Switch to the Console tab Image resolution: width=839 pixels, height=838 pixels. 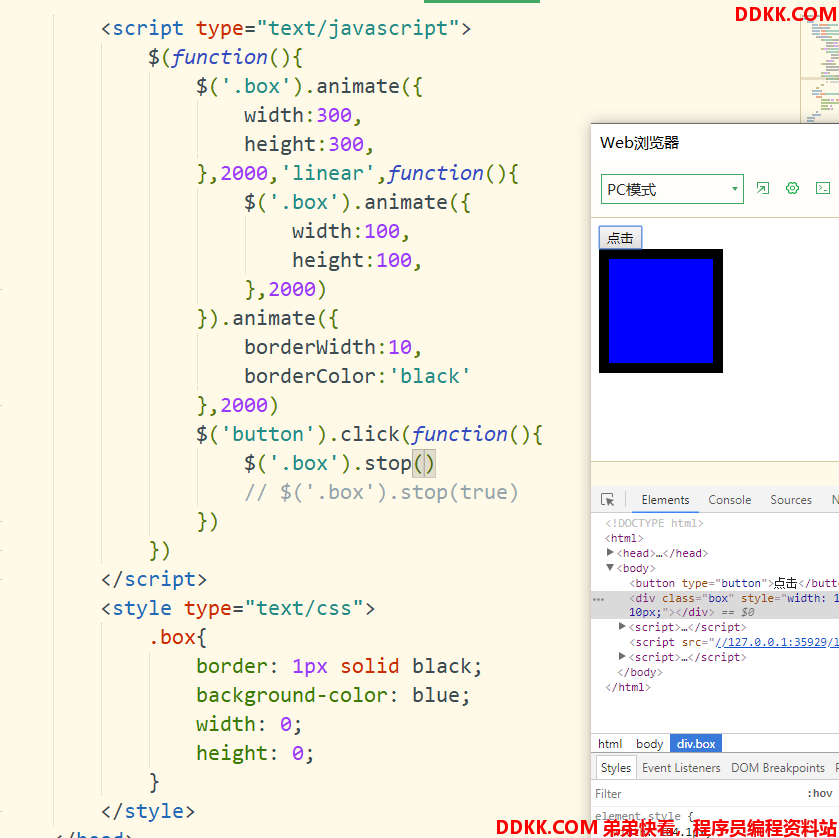click(729, 500)
